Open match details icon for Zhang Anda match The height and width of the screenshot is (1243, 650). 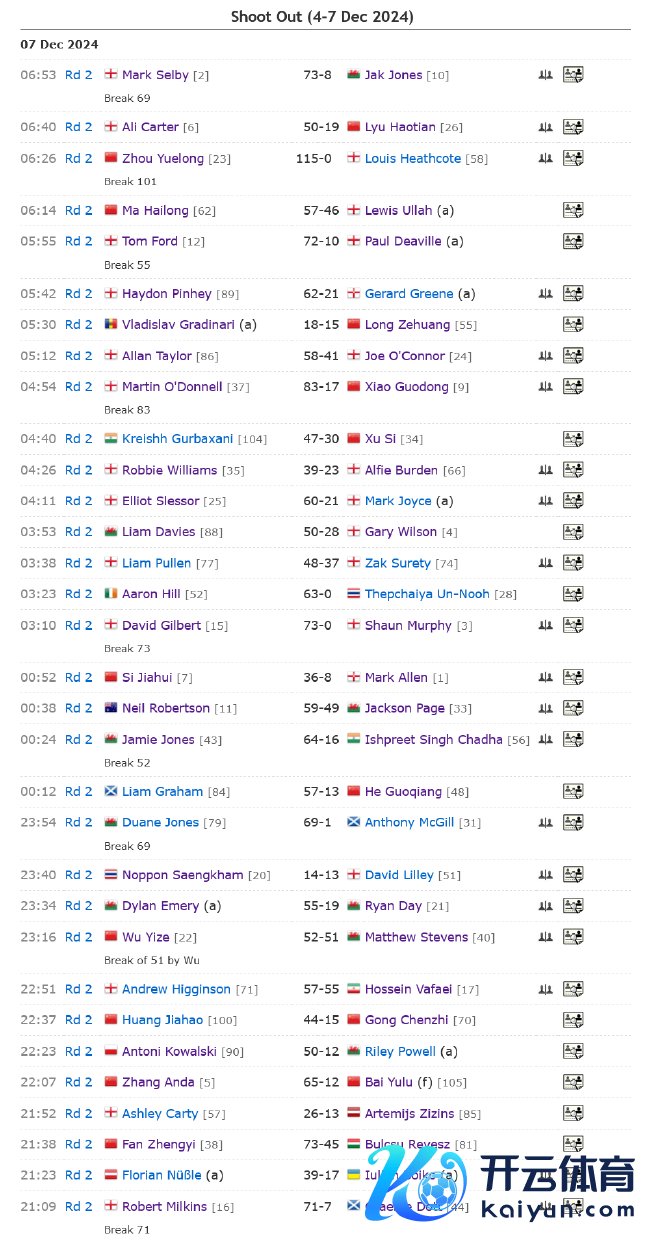(573, 1082)
